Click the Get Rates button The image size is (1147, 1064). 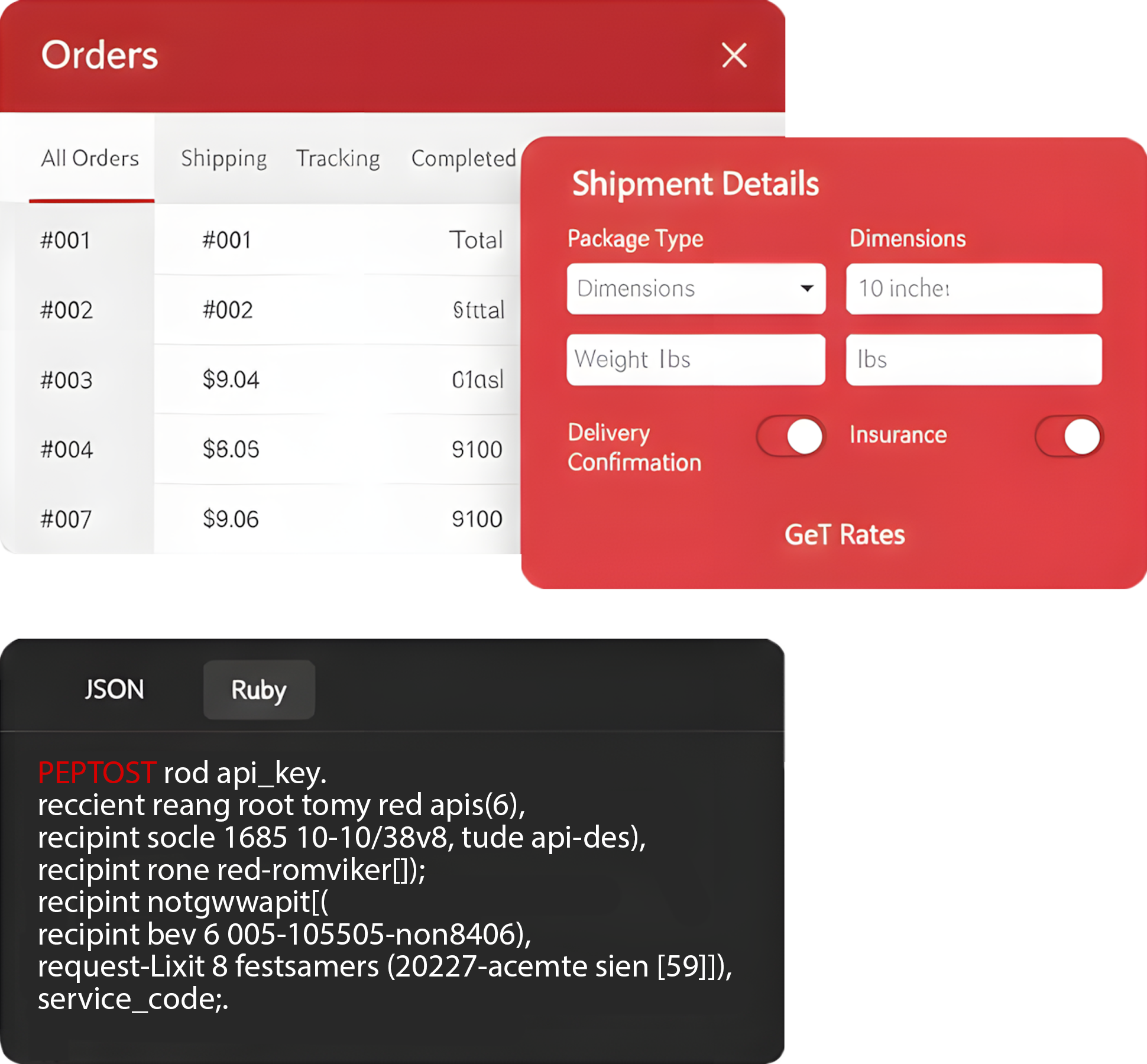pos(844,535)
